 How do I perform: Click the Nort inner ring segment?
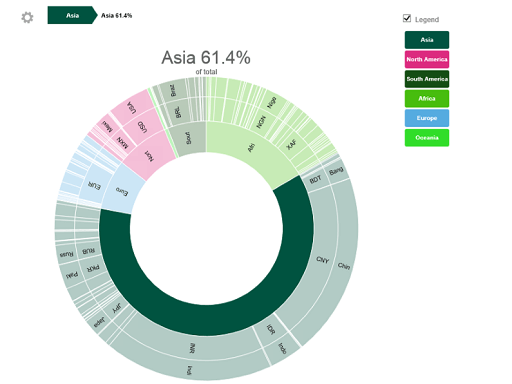[x=150, y=155]
